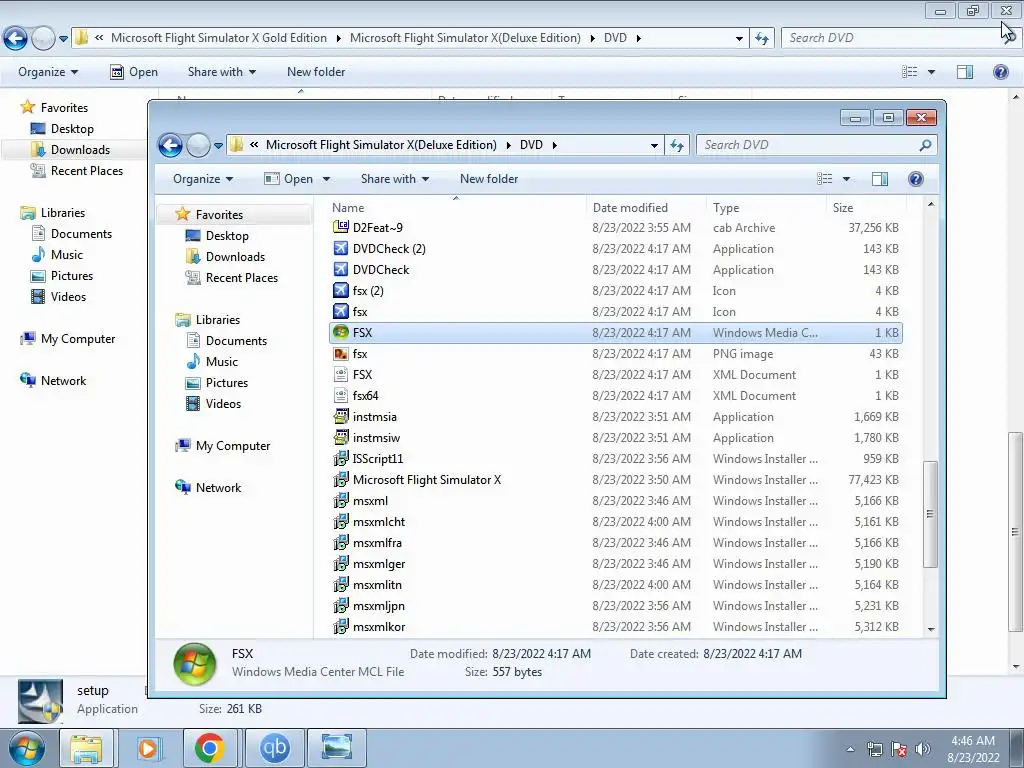Expand view options arrow in rear window

coord(931,72)
